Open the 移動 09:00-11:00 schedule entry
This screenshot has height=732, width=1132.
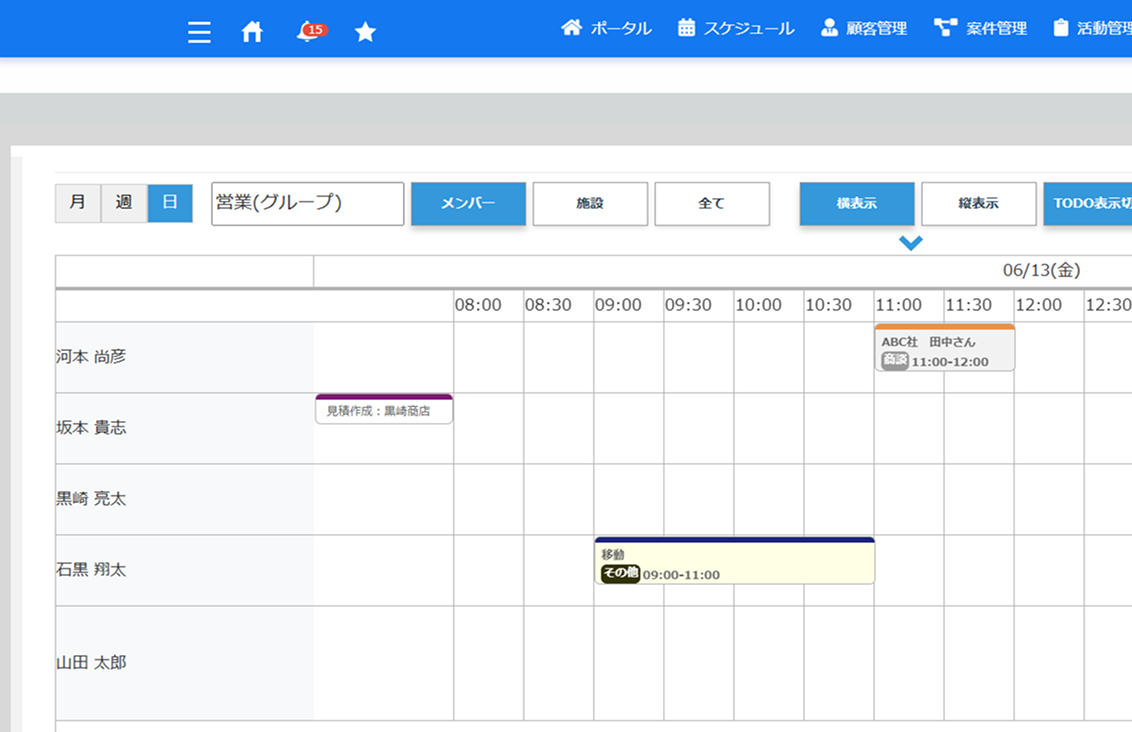734,562
